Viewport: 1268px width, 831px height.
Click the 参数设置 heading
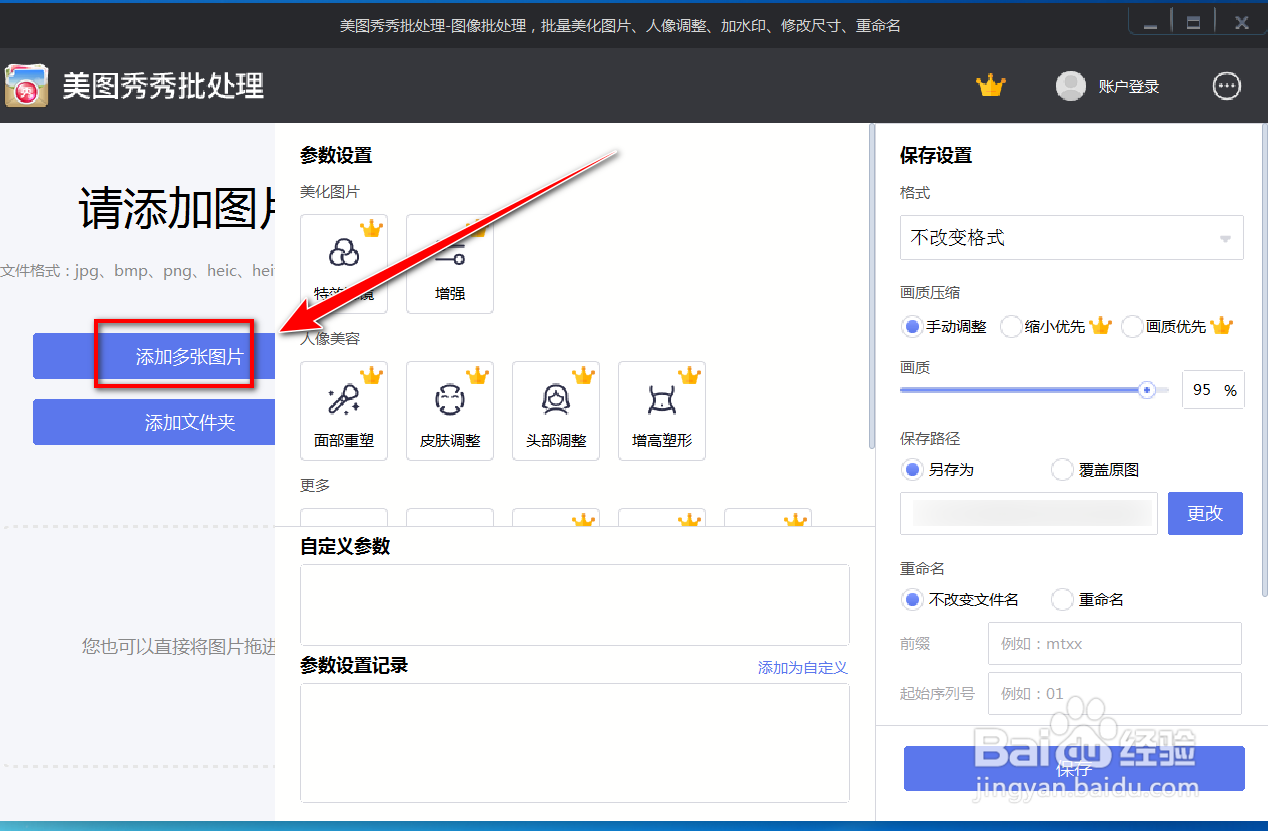coord(336,155)
